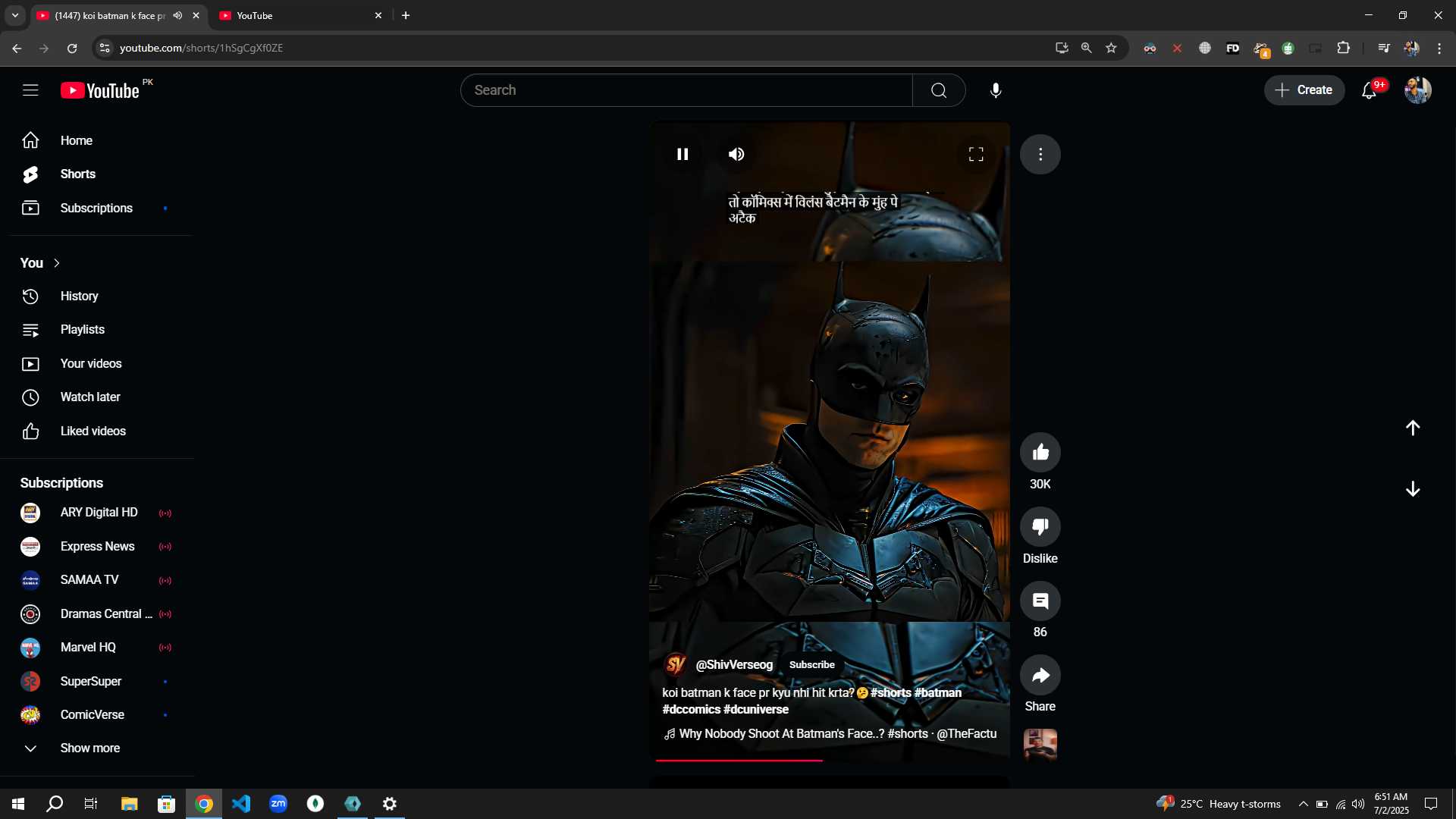This screenshot has height=819, width=1456.
Task: Open ARY Digital HD subscription
Action: click(x=96, y=513)
